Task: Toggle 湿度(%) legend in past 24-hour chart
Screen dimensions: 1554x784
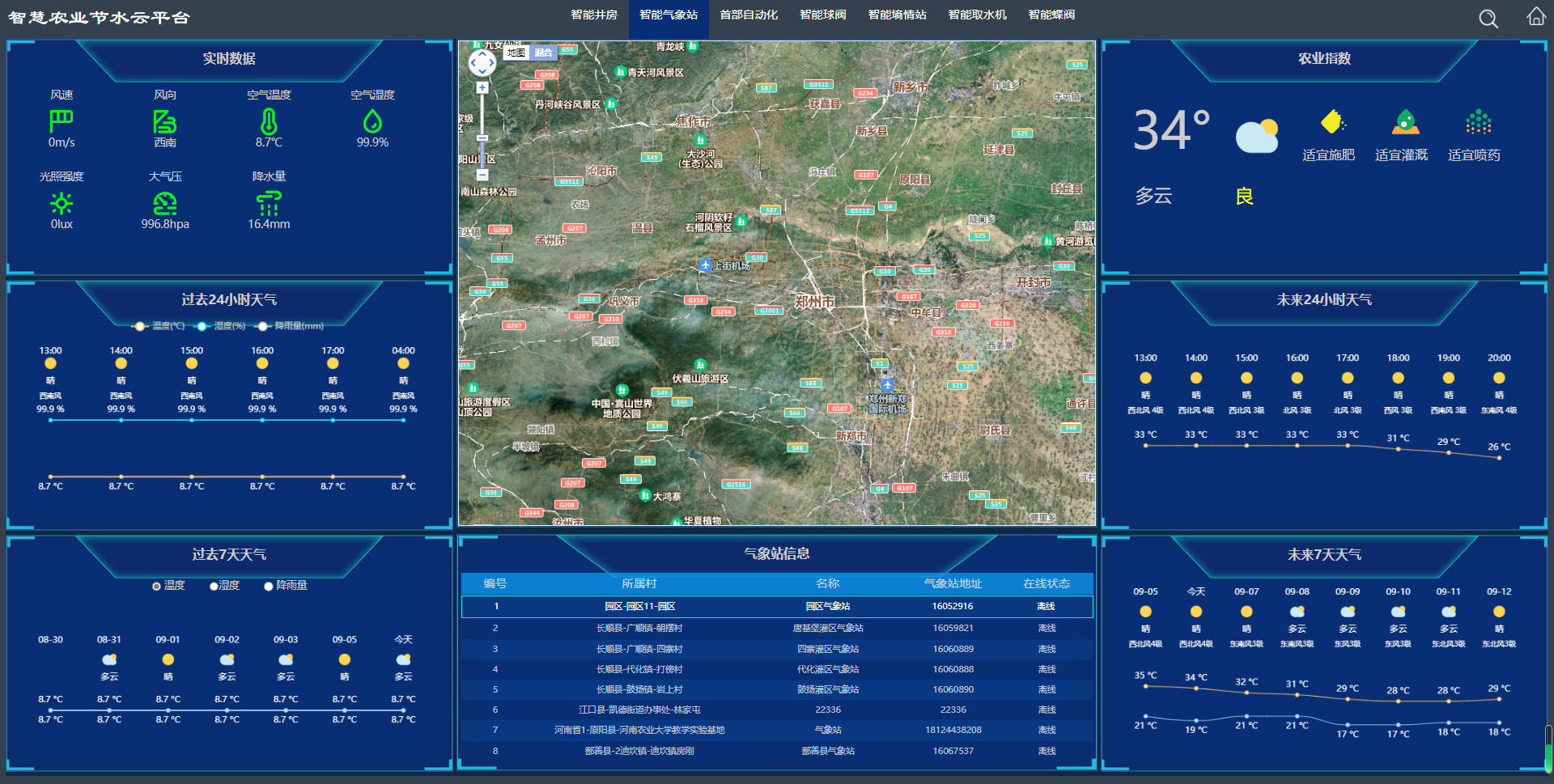Action: point(220,326)
